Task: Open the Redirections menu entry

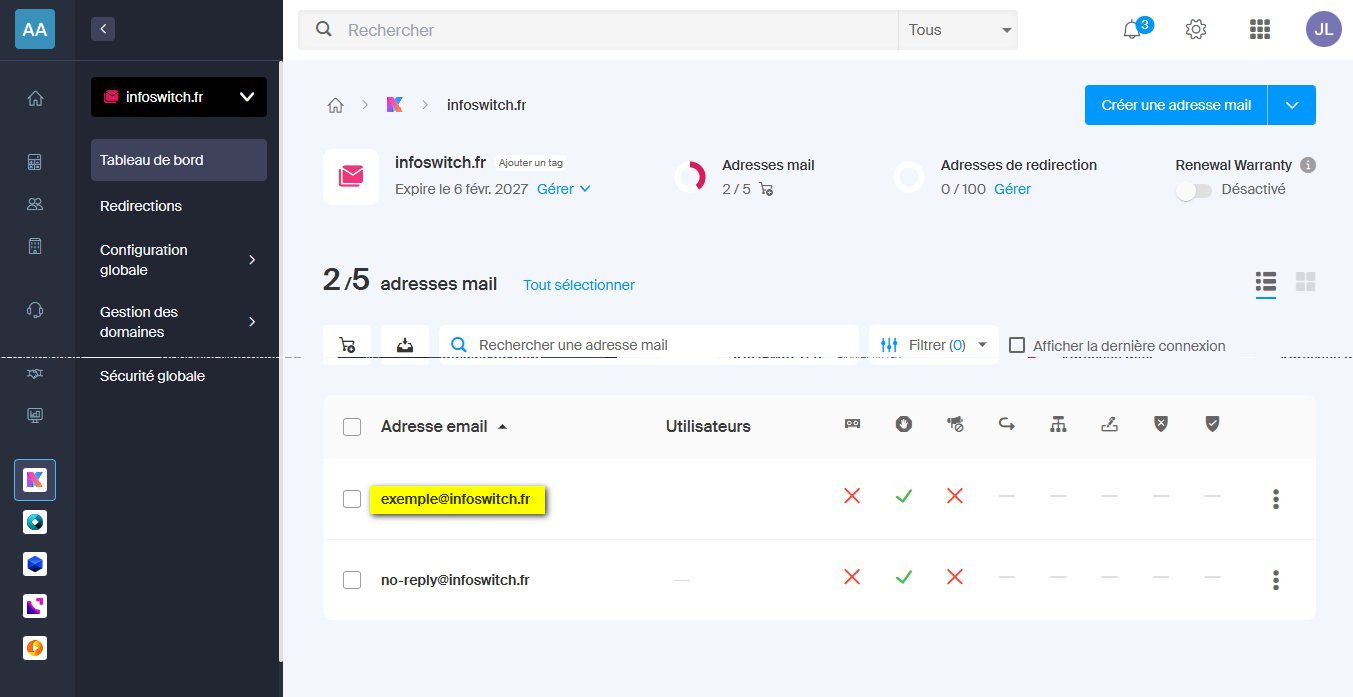Action: coord(140,206)
